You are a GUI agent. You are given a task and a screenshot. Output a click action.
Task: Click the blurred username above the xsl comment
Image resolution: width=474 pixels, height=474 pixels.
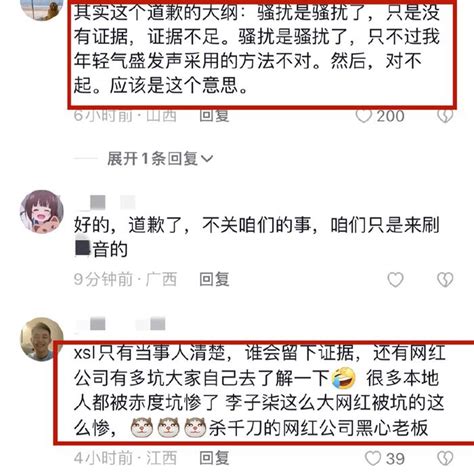coord(120,324)
